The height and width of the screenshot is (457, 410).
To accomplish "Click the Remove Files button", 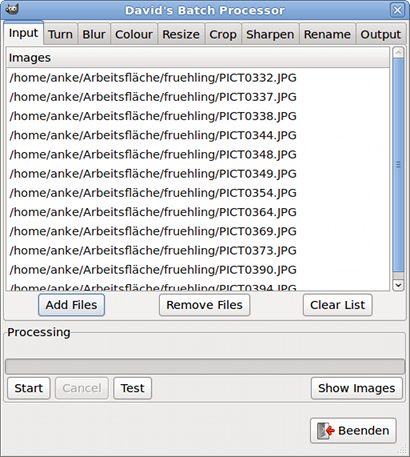I will click(x=204, y=305).
